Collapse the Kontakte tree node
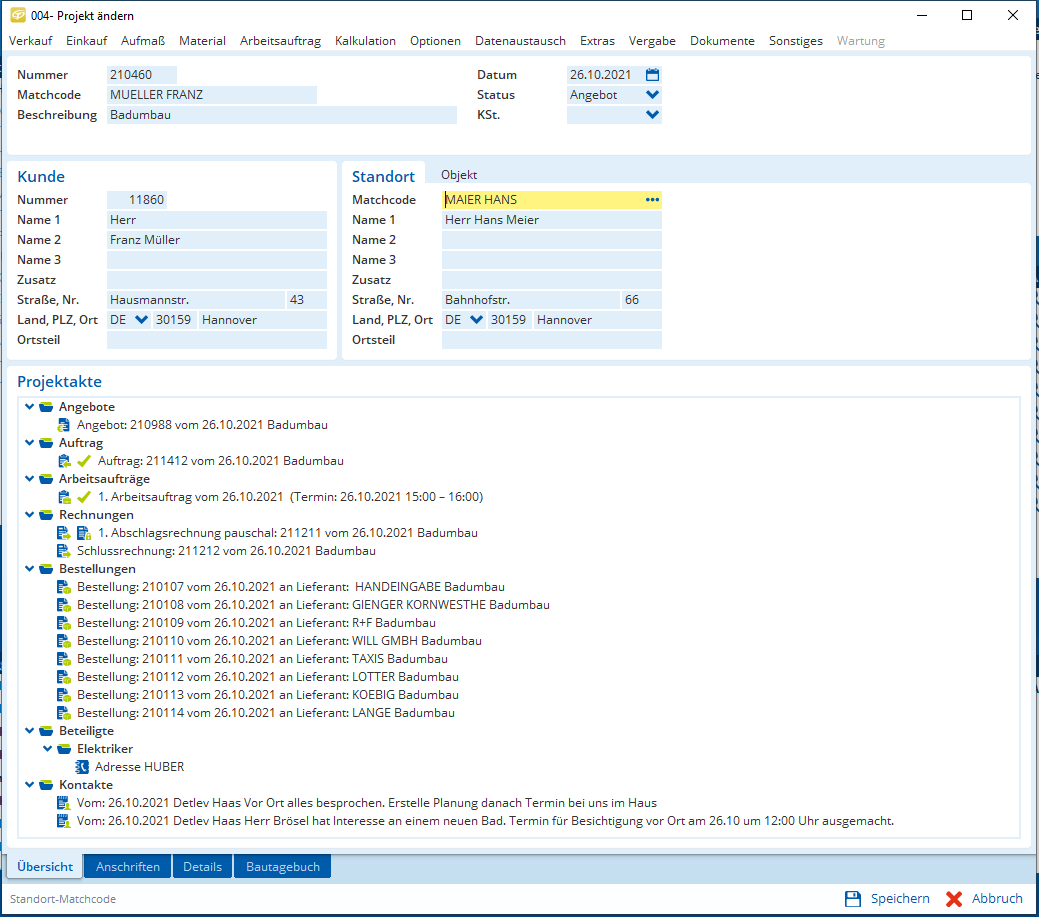This screenshot has height=917, width=1039. coord(29,785)
